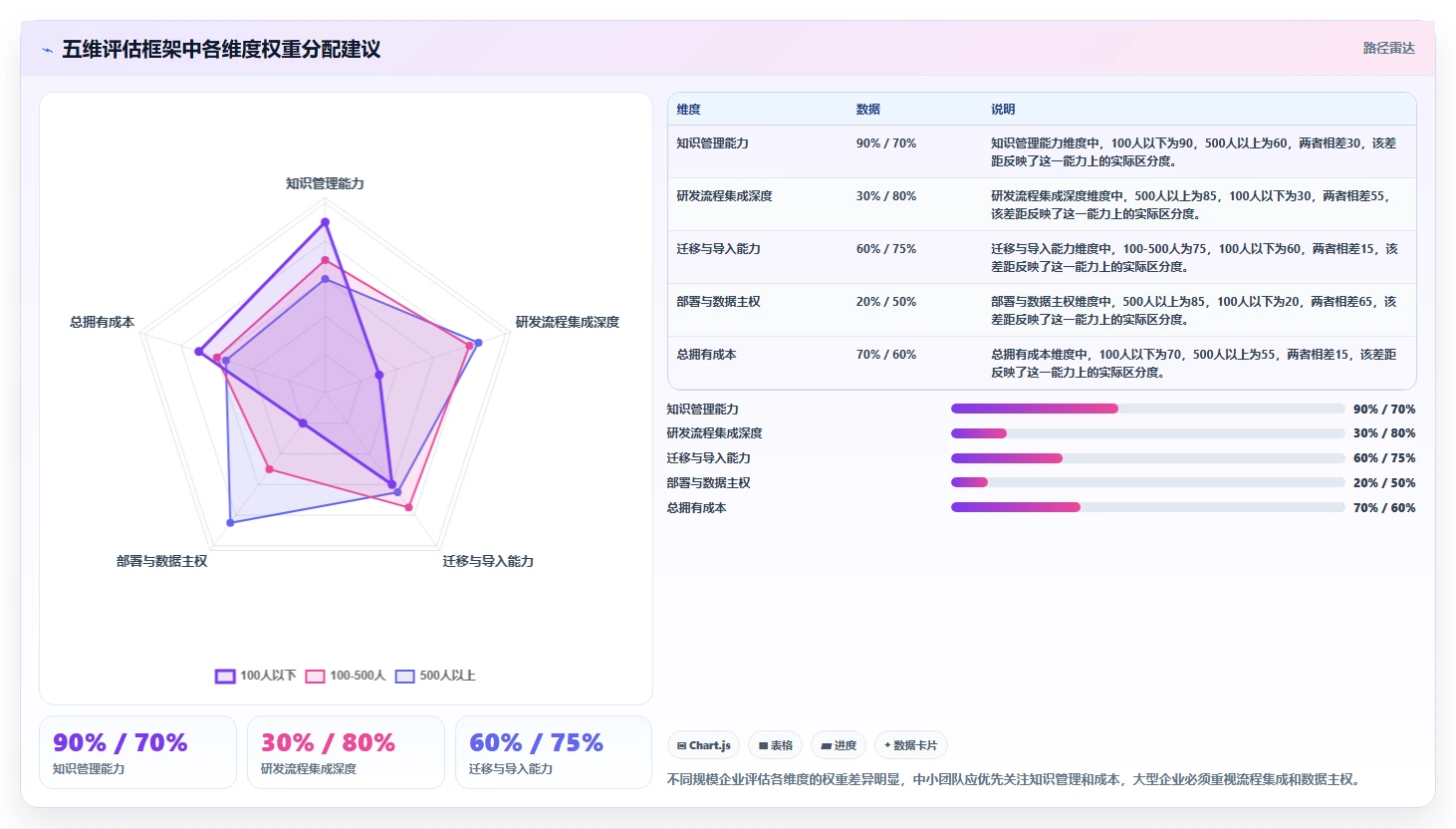Click the 总拥有成本 table row name
The image size is (1456, 829).
tap(706, 355)
